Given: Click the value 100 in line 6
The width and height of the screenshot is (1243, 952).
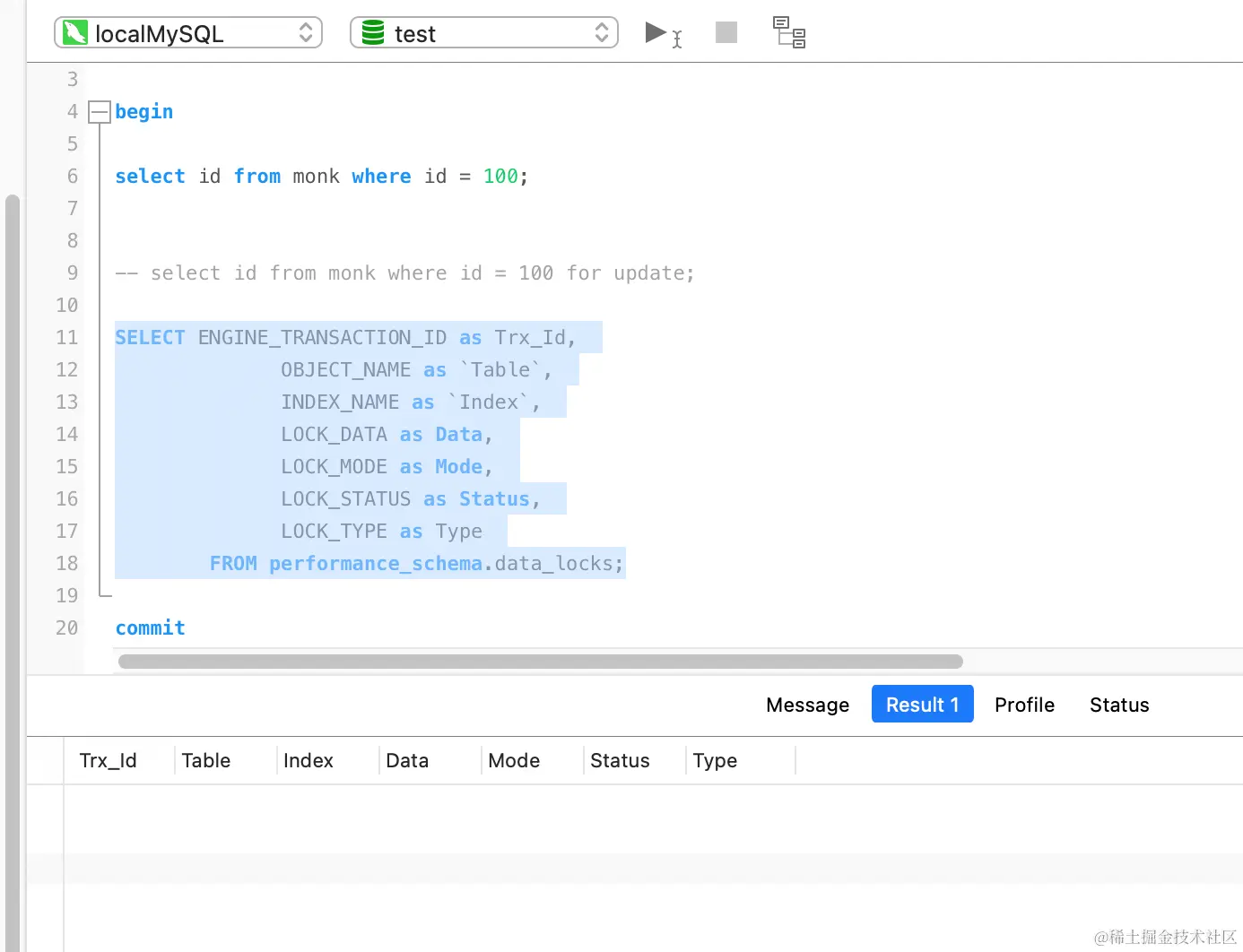Looking at the screenshot, I should [500, 177].
